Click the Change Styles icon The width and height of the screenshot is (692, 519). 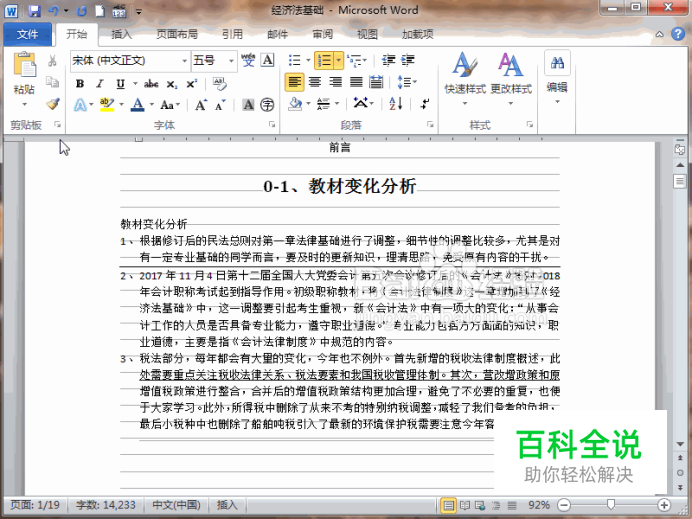pyautogui.click(x=511, y=65)
